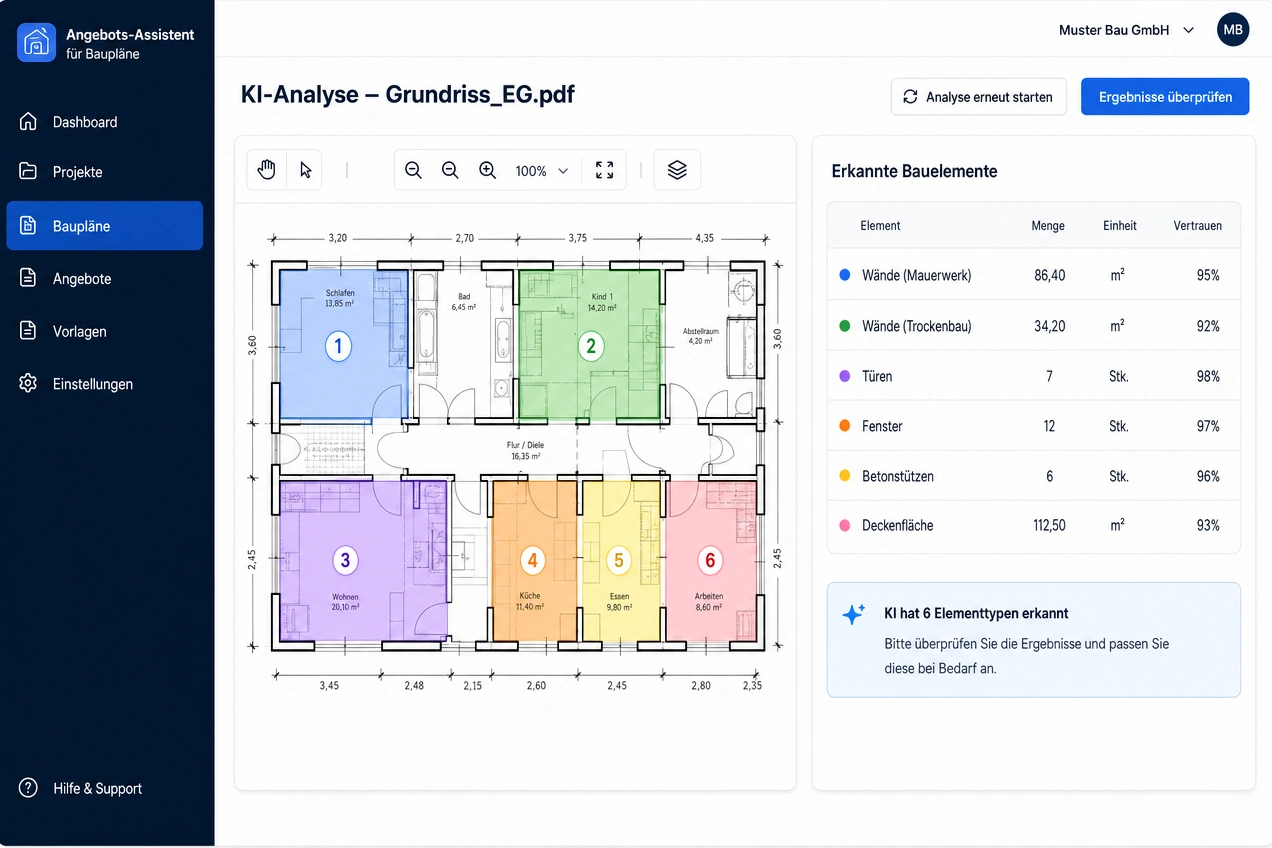
Task: Open the MB user avatar
Action: tap(1233, 30)
